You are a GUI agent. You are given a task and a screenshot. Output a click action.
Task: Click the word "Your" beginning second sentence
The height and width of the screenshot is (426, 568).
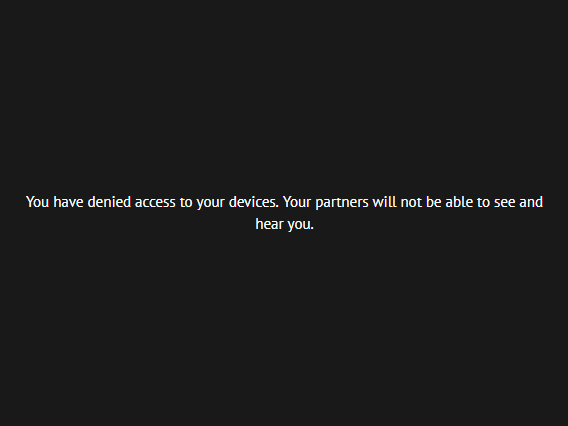click(x=297, y=202)
